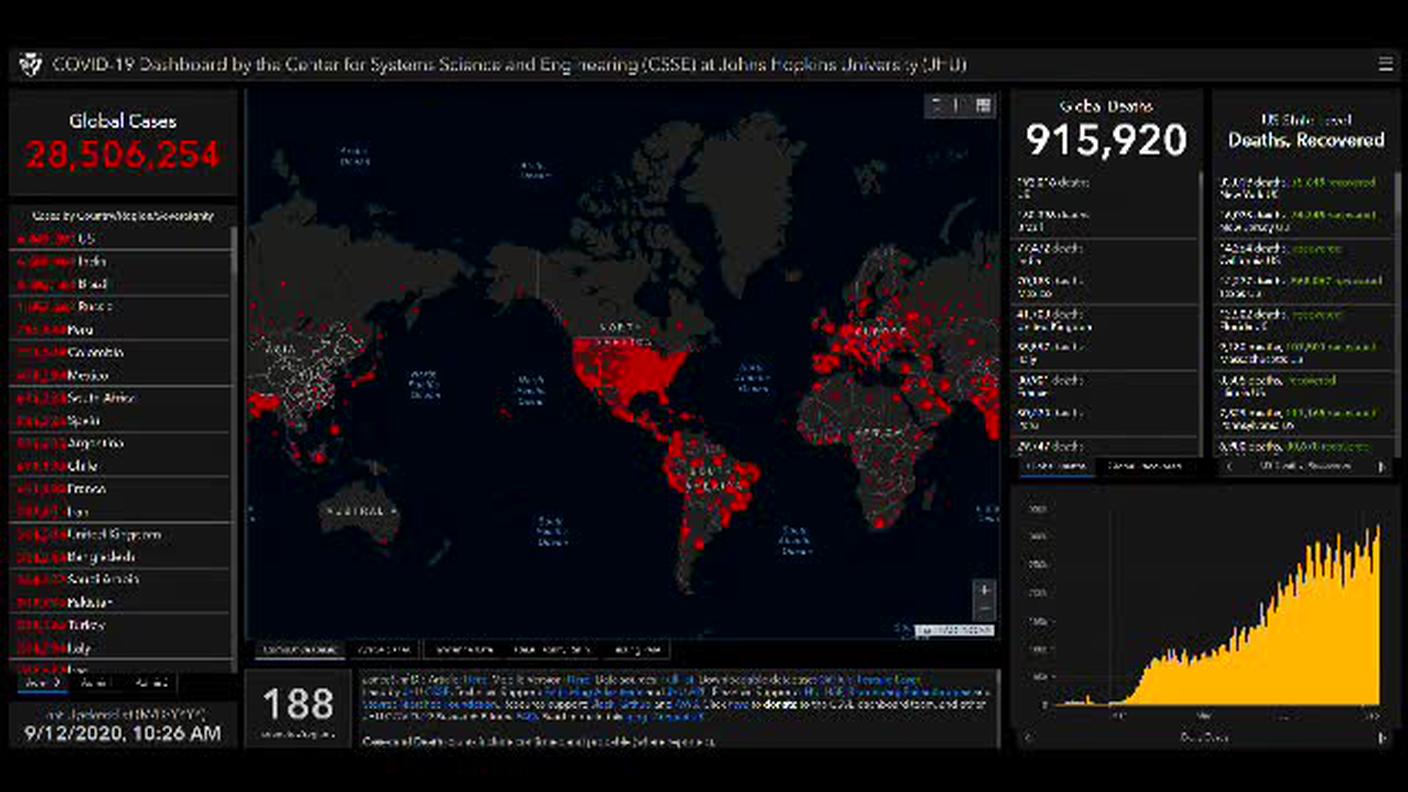Select Italy in the cases list

point(121,648)
